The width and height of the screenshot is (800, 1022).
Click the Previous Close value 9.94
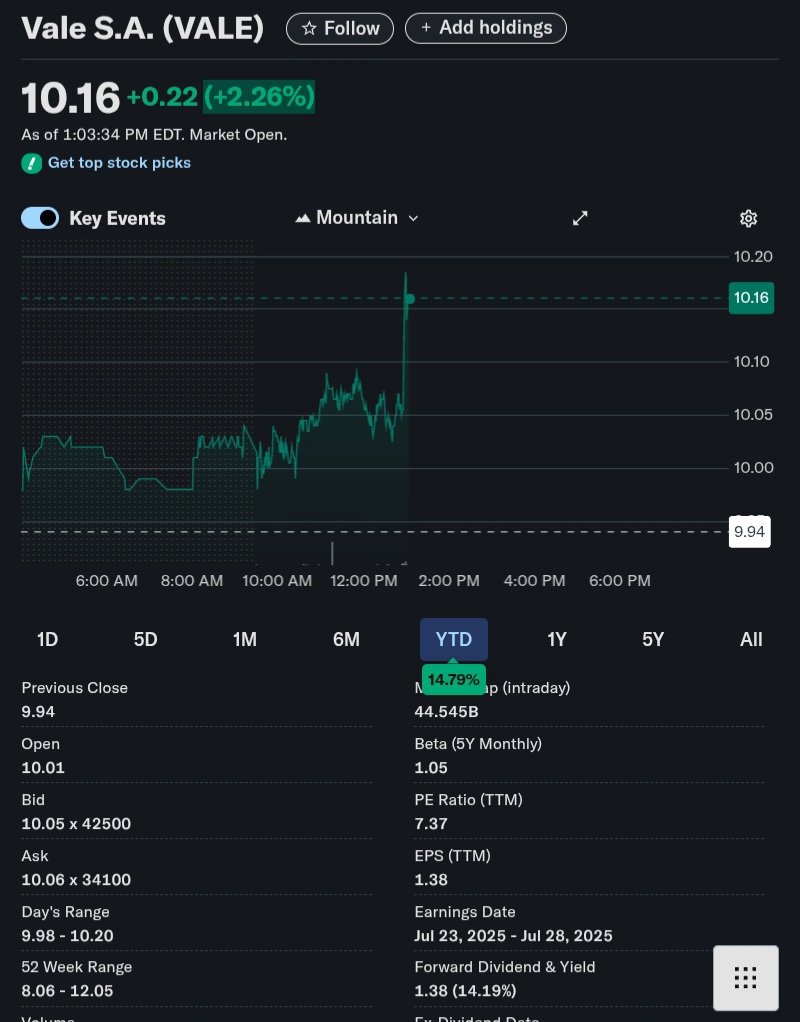[x=38, y=712]
